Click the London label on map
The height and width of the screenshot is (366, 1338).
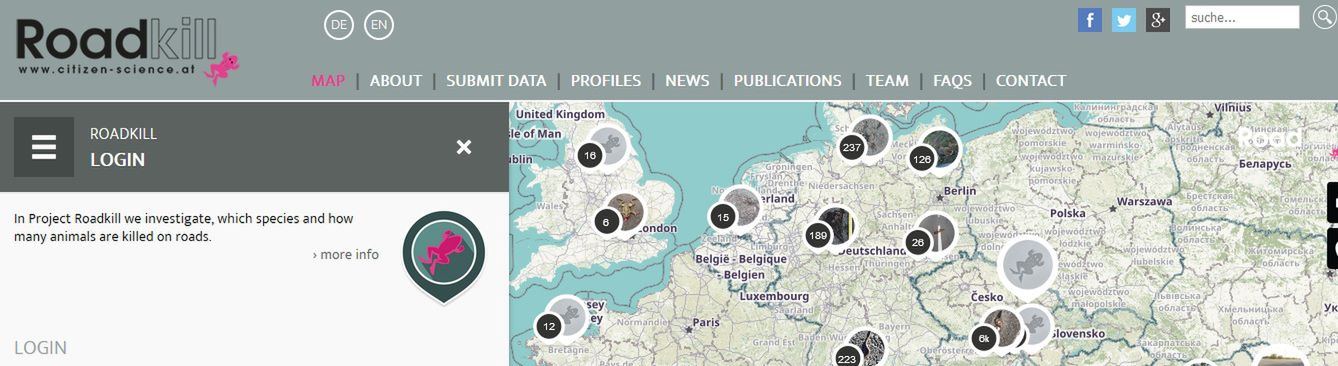658,229
